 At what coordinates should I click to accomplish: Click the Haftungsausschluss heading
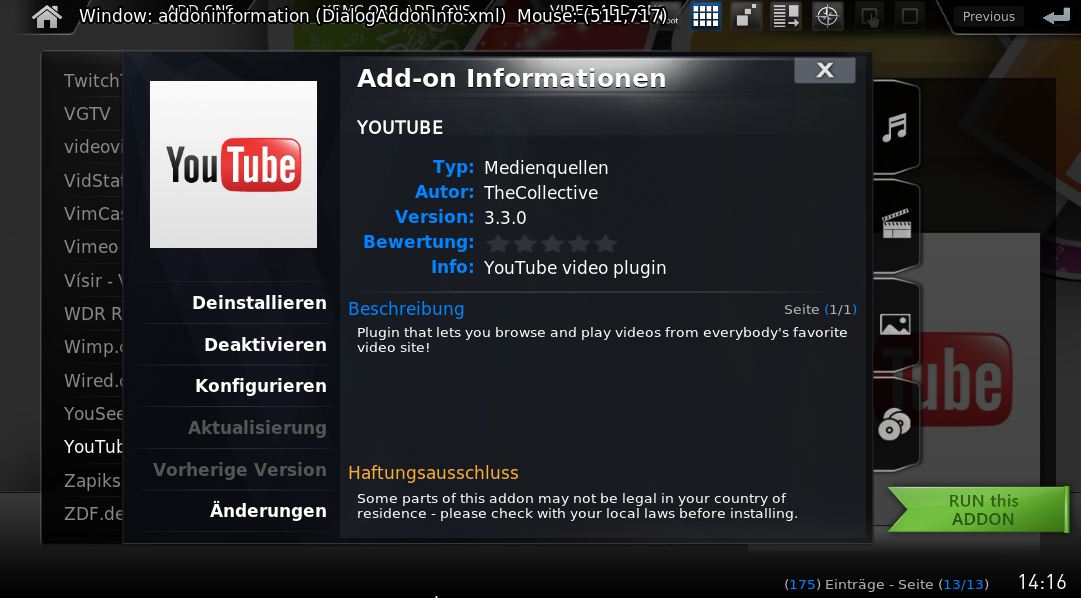coord(433,472)
